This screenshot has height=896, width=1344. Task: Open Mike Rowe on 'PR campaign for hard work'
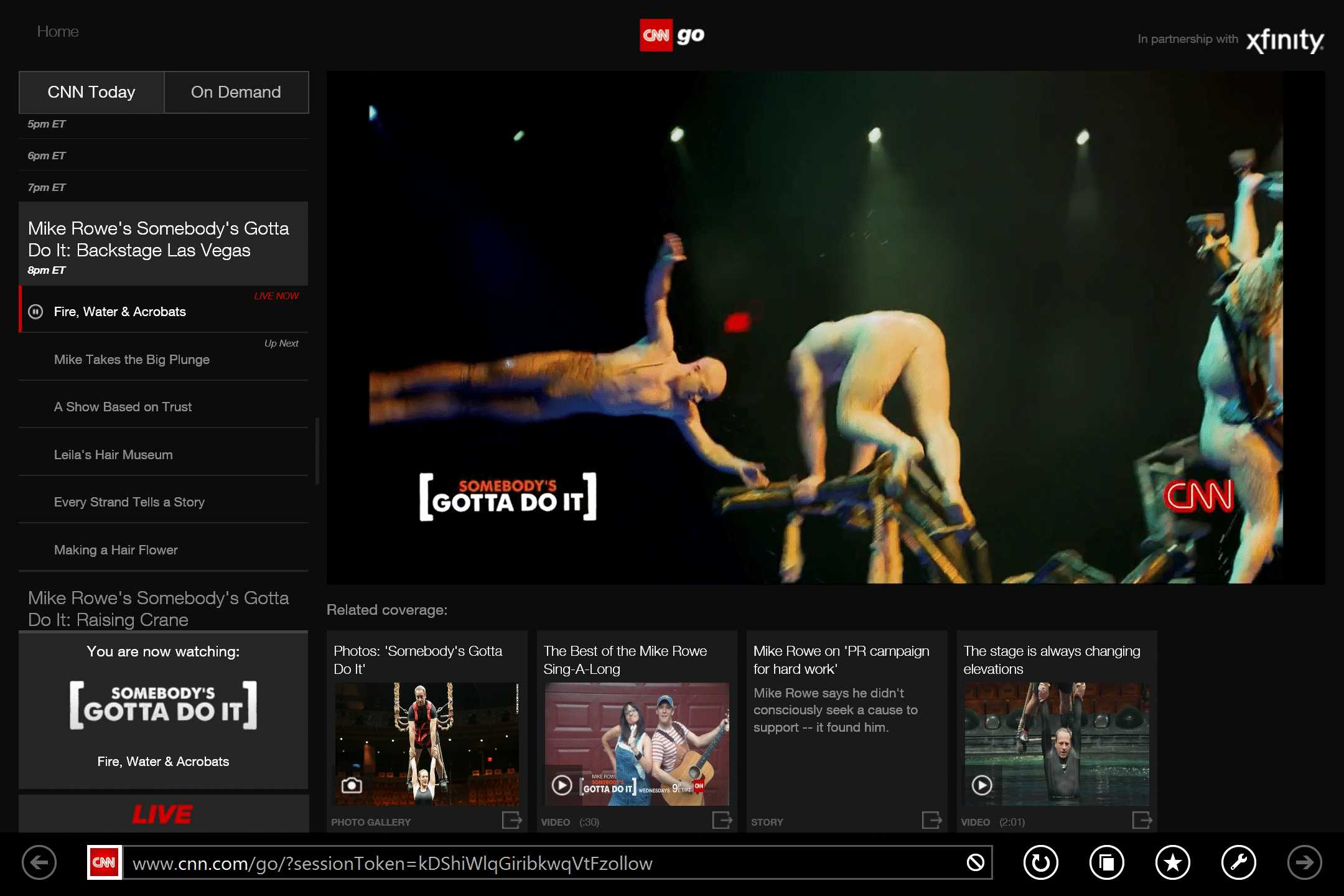(x=841, y=660)
